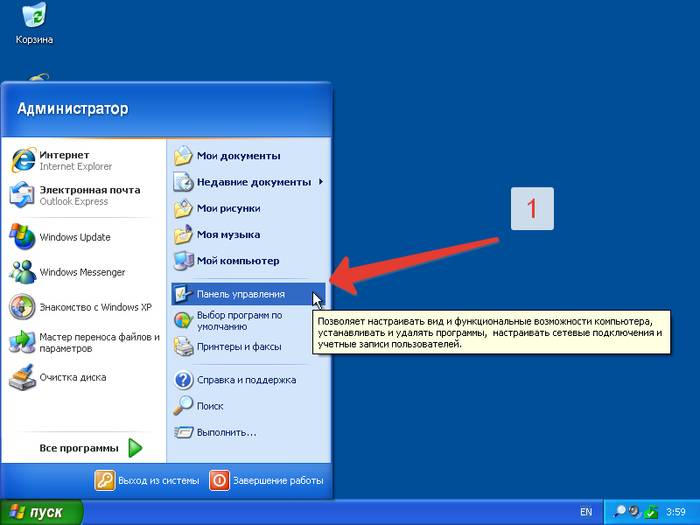
Task: Click the Моя музыка folder icon
Action: pos(183,234)
